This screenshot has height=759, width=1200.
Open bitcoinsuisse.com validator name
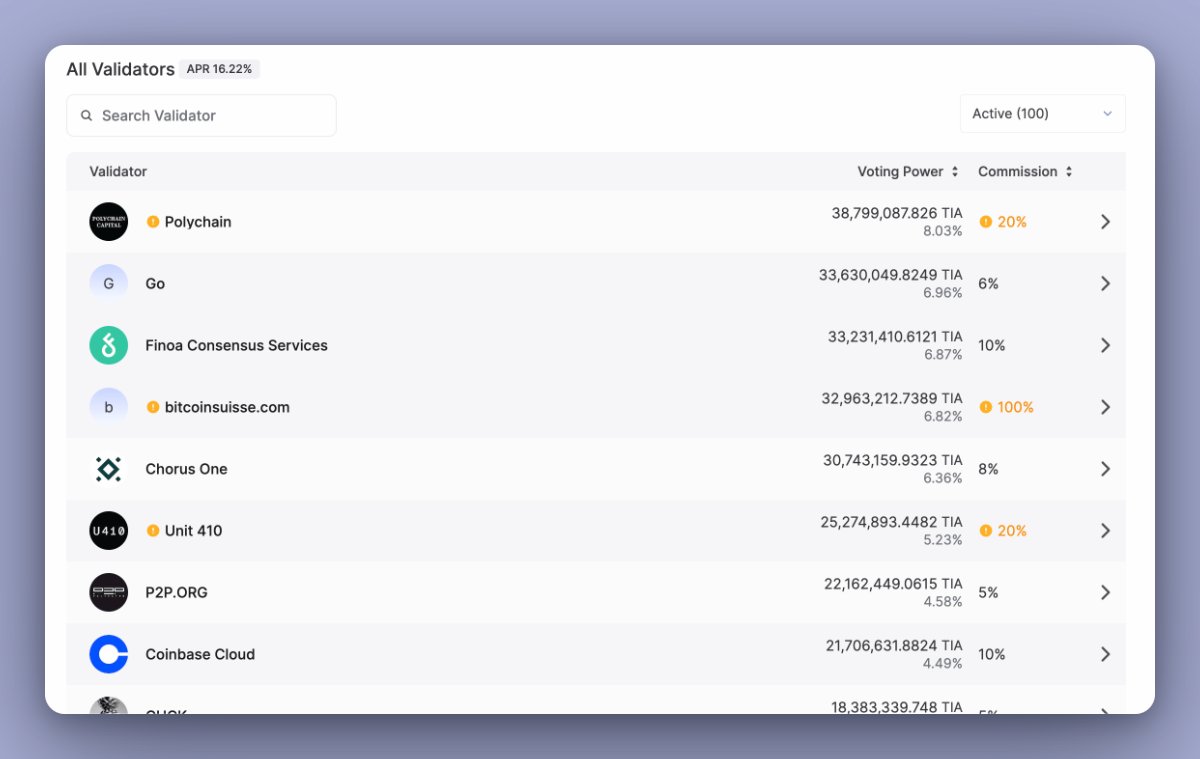point(227,407)
